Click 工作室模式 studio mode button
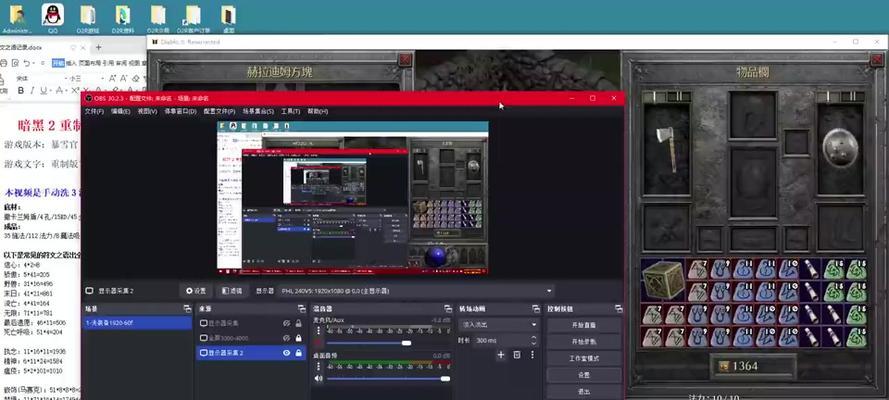The width and height of the screenshot is (889, 400). (x=583, y=359)
